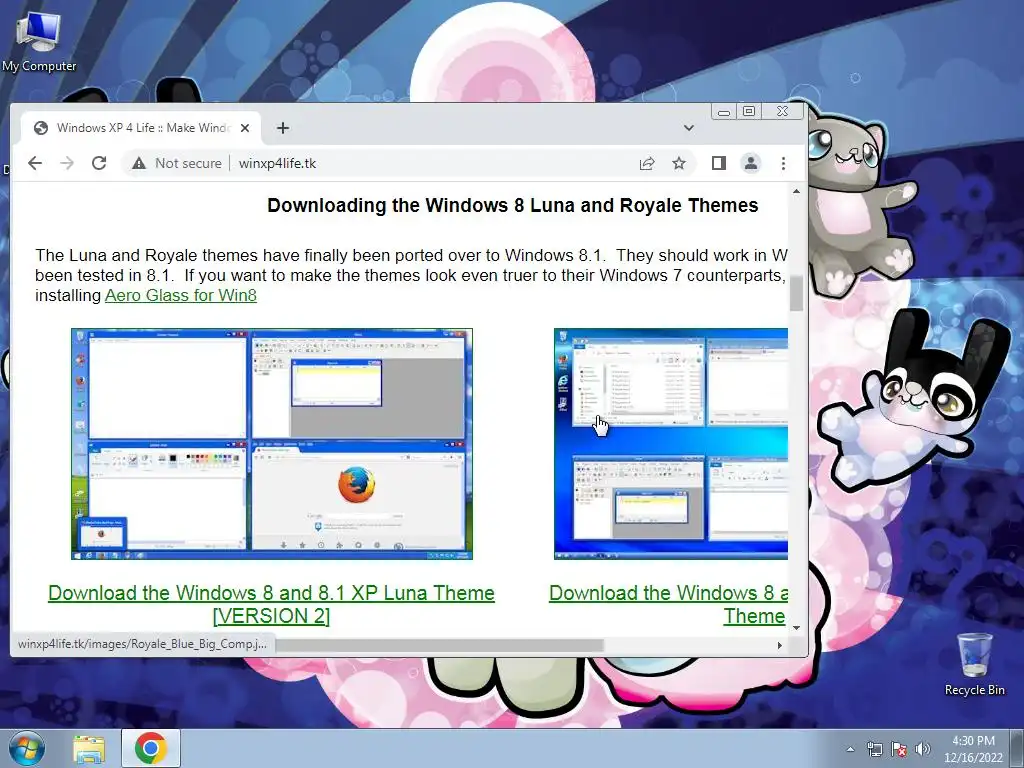The height and width of the screenshot is (768, 1024).
Task: Select the Recycle Bin desktop icon
Action: point(974,664)
